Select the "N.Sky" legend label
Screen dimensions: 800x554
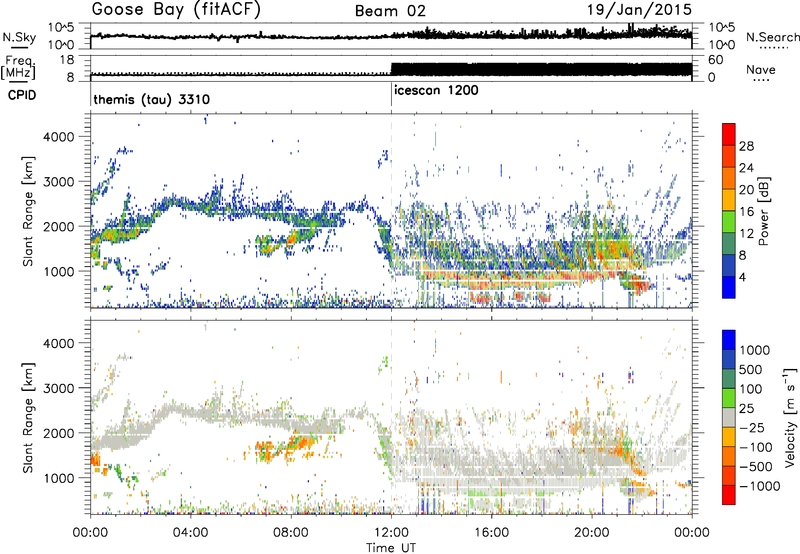pyautogui.click(x=19, y=37)
